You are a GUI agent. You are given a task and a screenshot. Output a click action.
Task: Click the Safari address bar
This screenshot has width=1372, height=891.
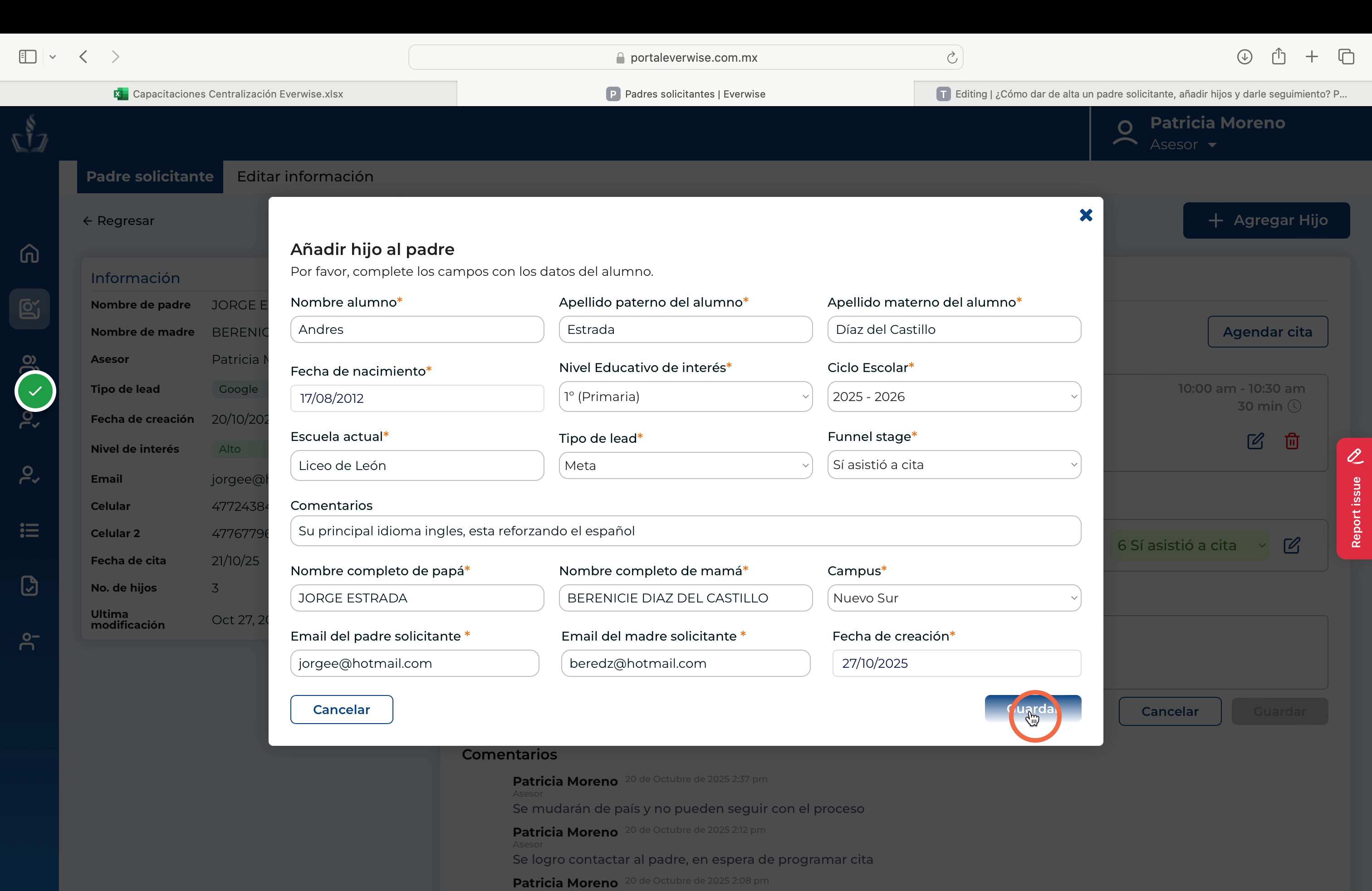pyautogui.click(x=686, y=57)
